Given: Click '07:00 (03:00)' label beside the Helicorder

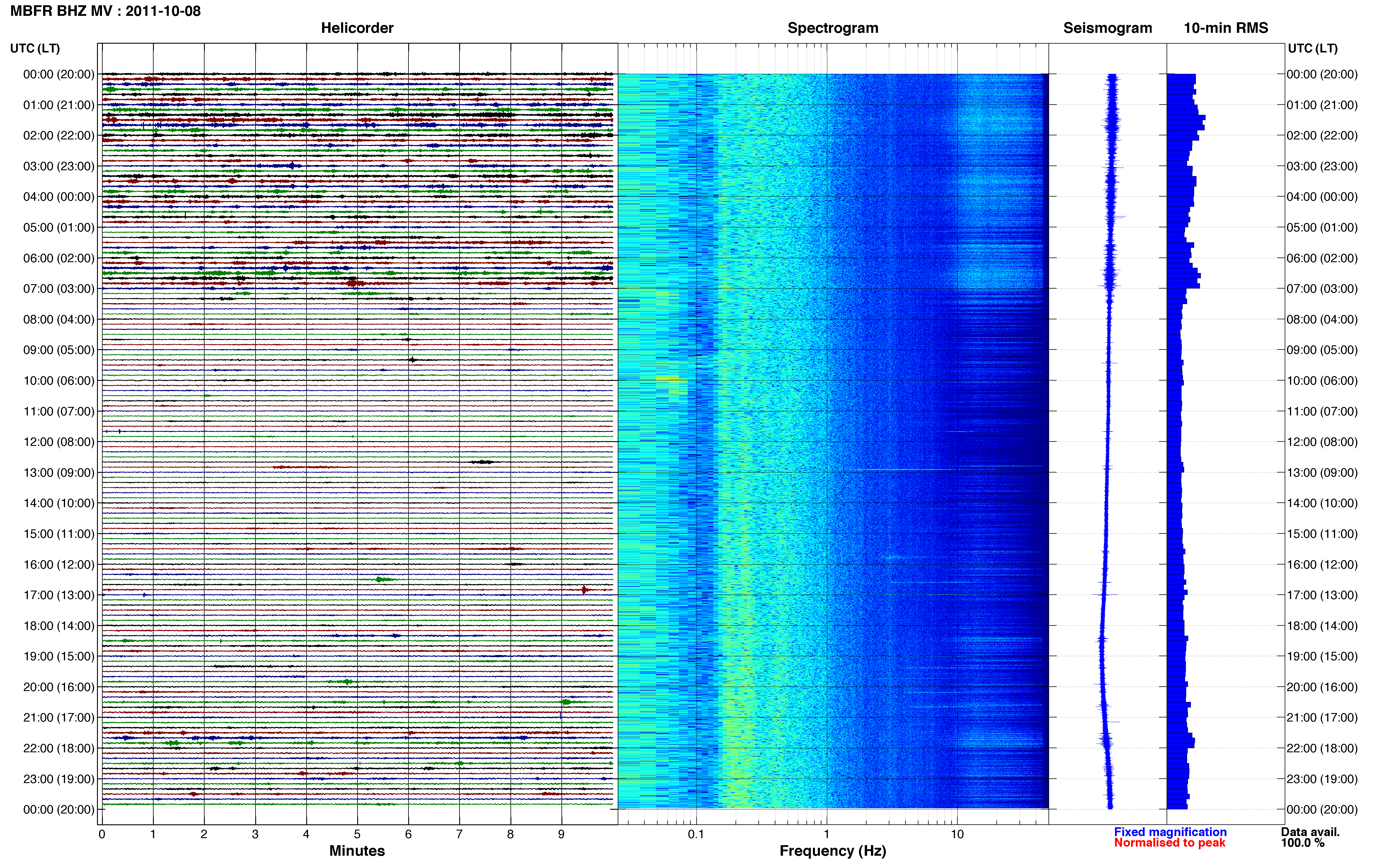Looking at the screenshot, I should pyautogui.click(x=59, y=289).
